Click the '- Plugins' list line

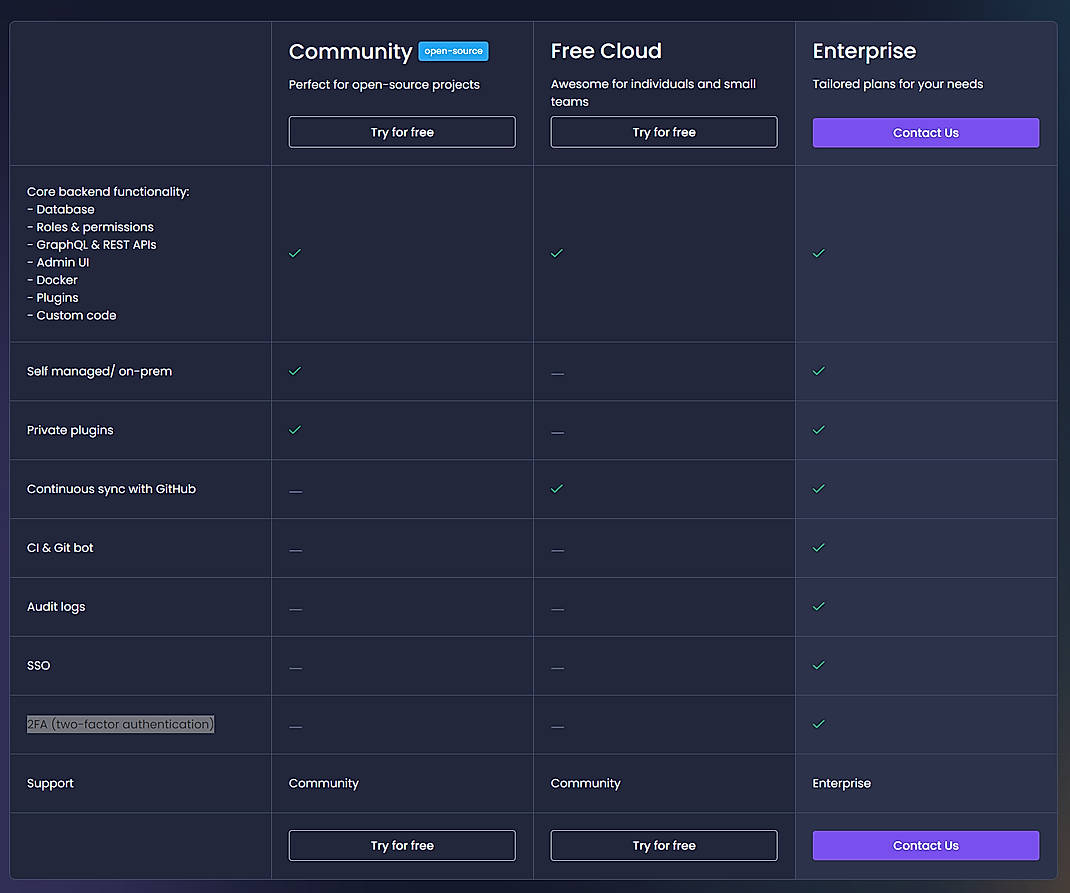tap(53, 298)
